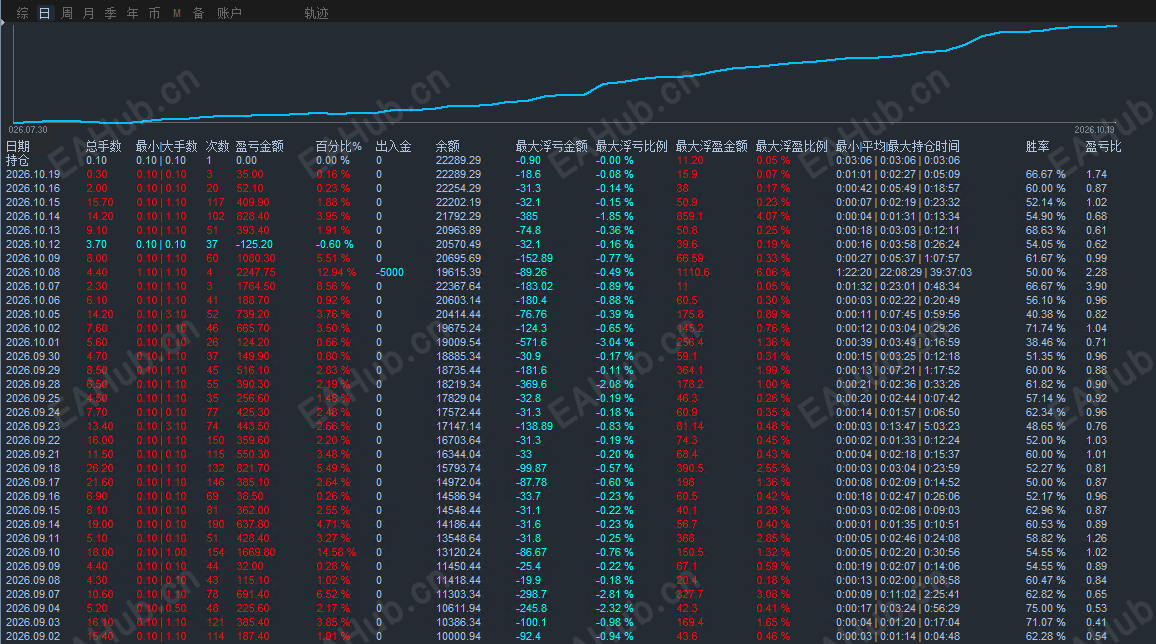Click the 胜率 column header
The width and height of the screenshot is (1156, 644).
click(1037, 147)
